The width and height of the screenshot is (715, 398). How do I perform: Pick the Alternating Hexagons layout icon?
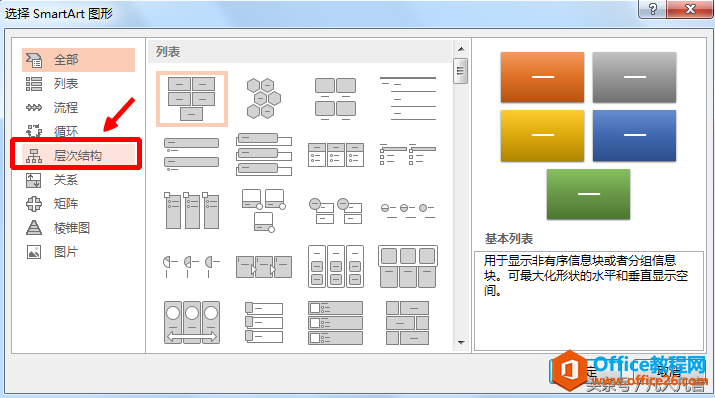[264, 98]
